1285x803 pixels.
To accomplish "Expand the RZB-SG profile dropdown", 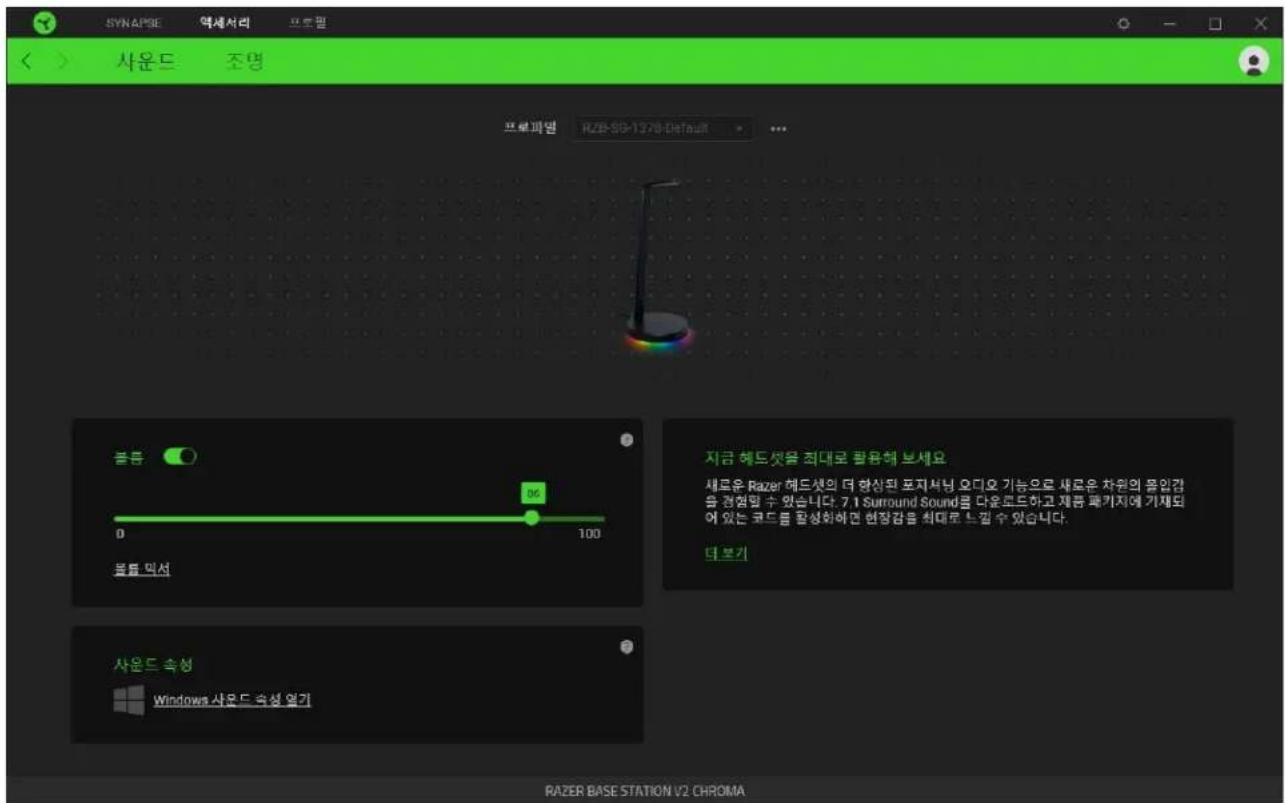I will coord(664,128).
